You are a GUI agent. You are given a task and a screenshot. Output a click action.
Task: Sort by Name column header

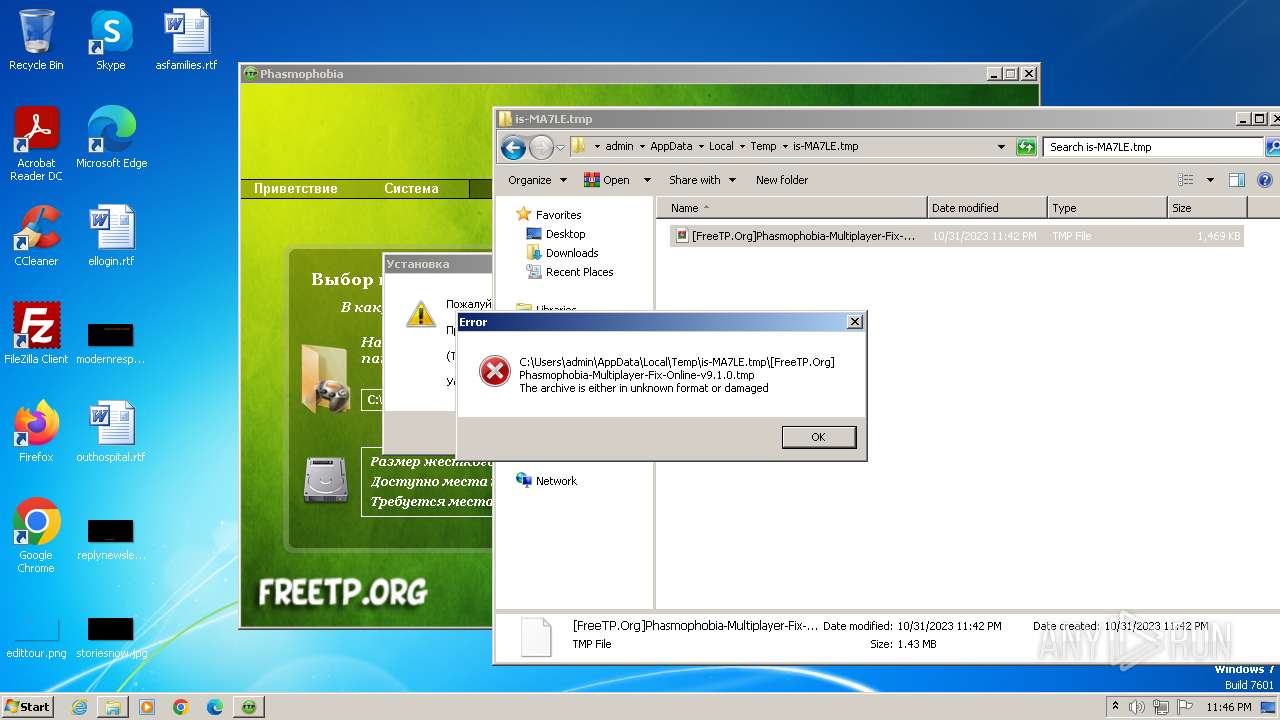793,208
